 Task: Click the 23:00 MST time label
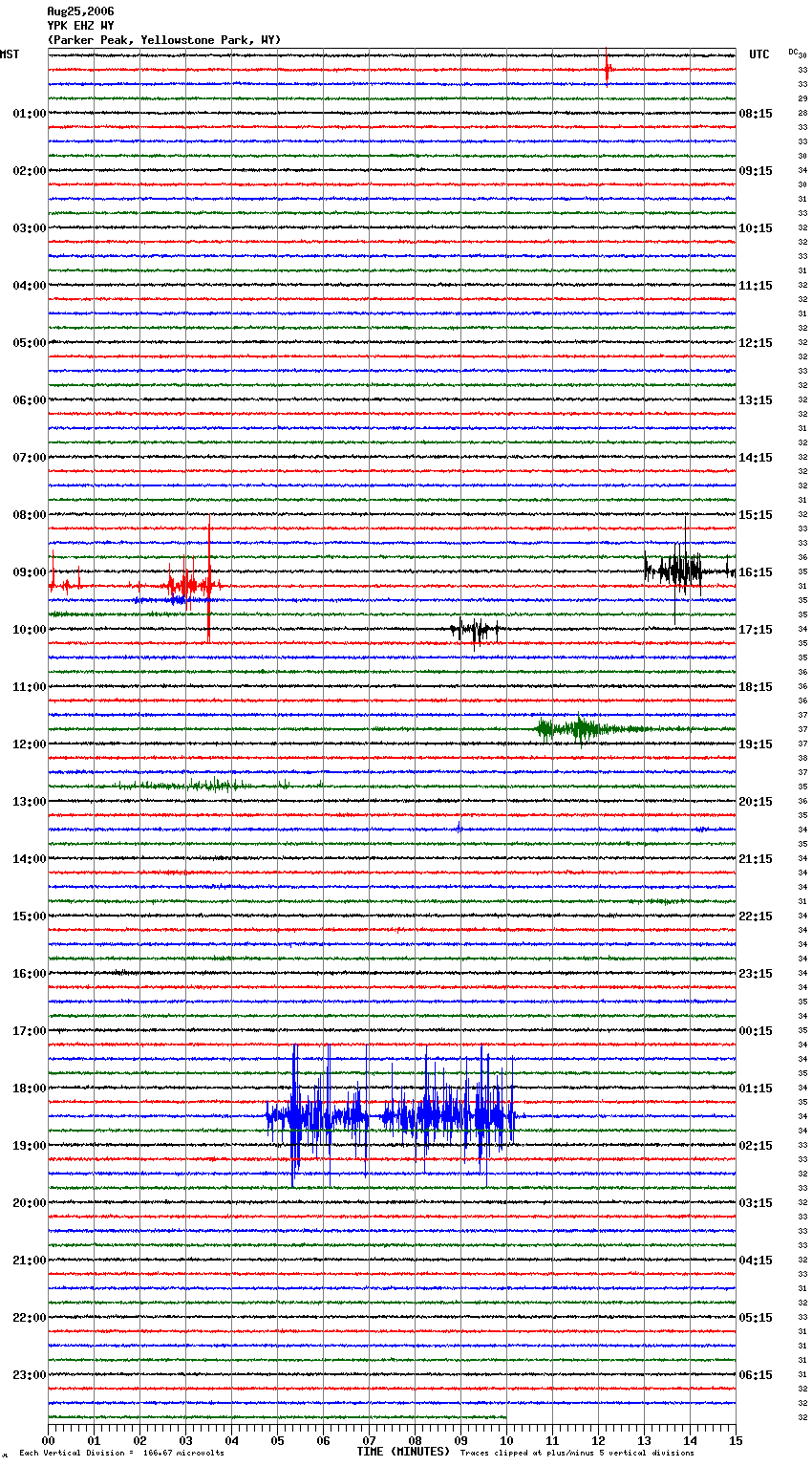tap(30, 1375)
